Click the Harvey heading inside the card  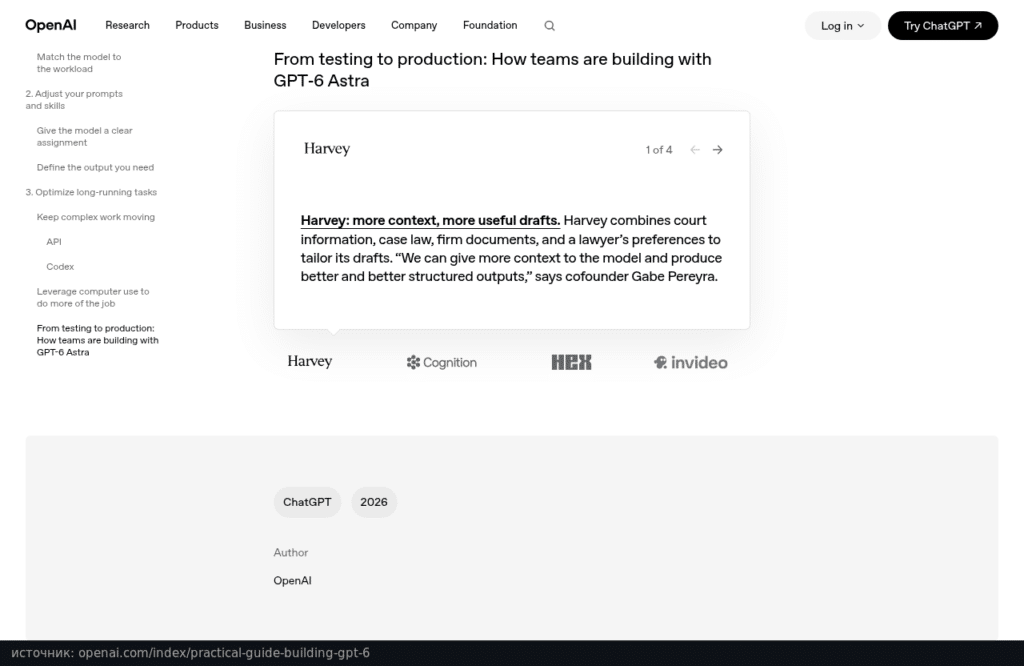[x=327, y=148]
